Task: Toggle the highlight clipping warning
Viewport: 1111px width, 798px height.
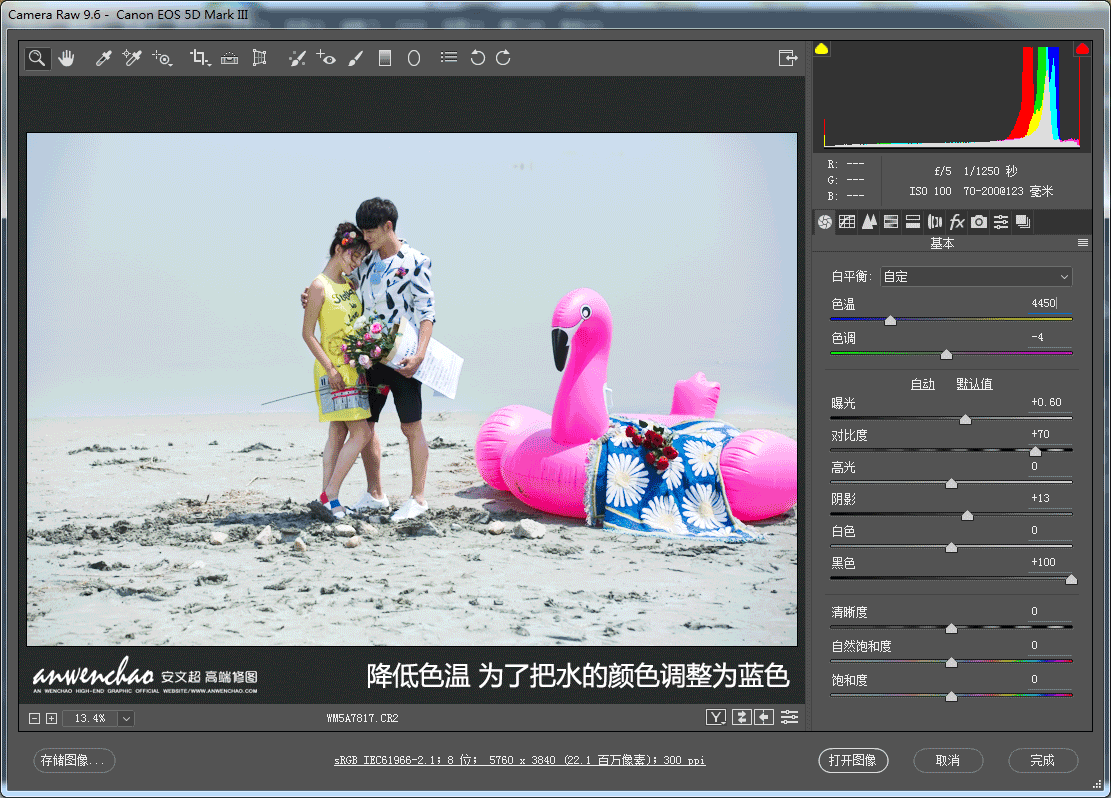Action: pos(1082,49)
